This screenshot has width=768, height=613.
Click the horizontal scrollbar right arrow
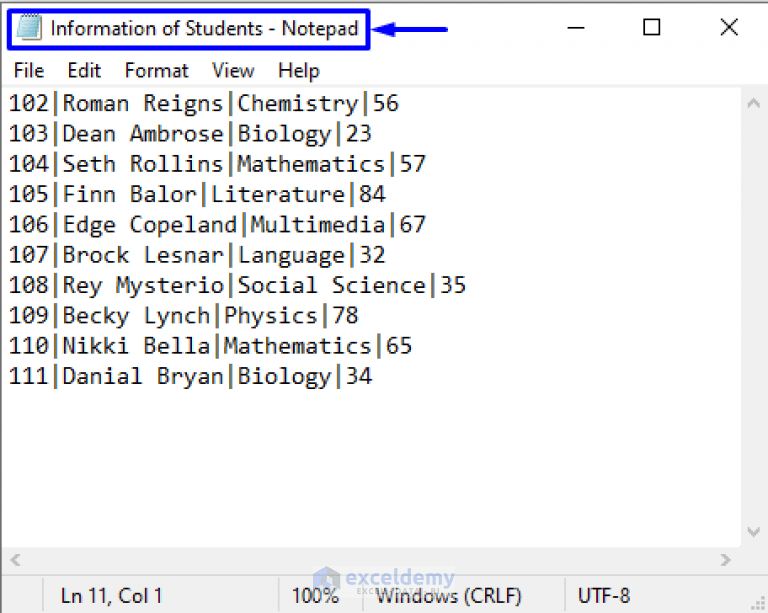coord(725,560)
